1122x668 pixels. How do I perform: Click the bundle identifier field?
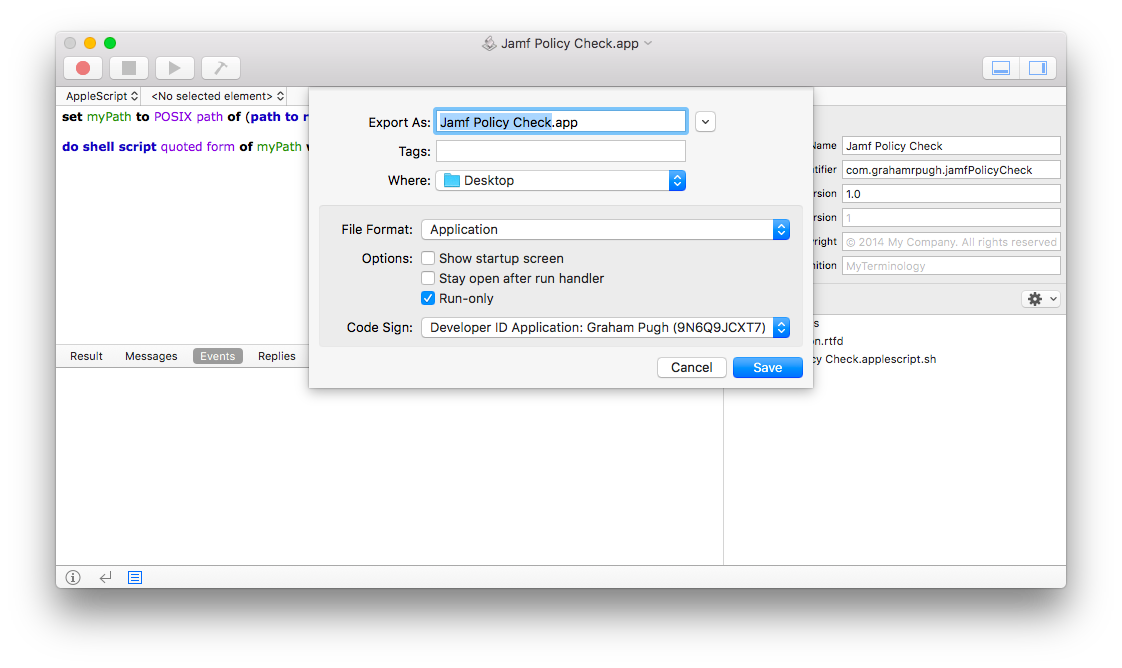pos(951,170)
